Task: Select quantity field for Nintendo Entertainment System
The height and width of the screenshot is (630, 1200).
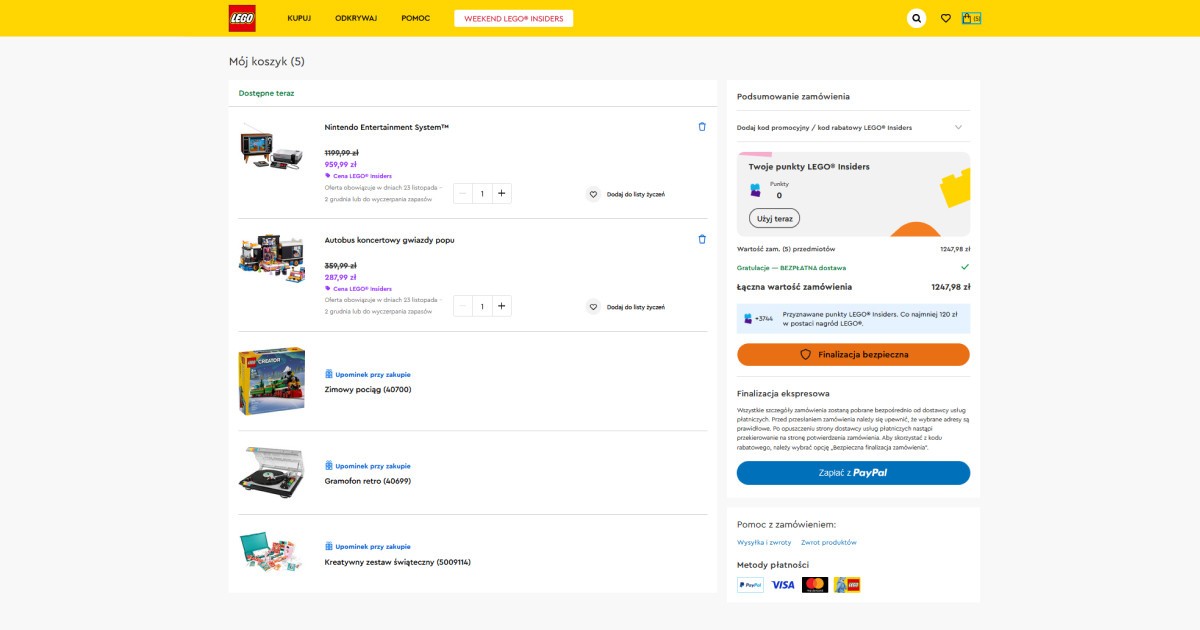Action: tap(482, 193)
